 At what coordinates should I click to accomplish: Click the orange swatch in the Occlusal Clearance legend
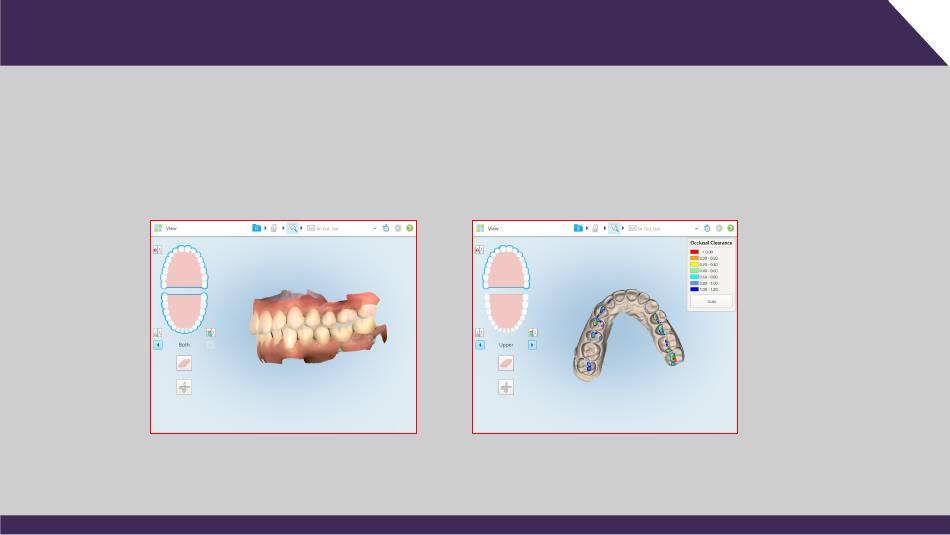(x=694, y=258)
